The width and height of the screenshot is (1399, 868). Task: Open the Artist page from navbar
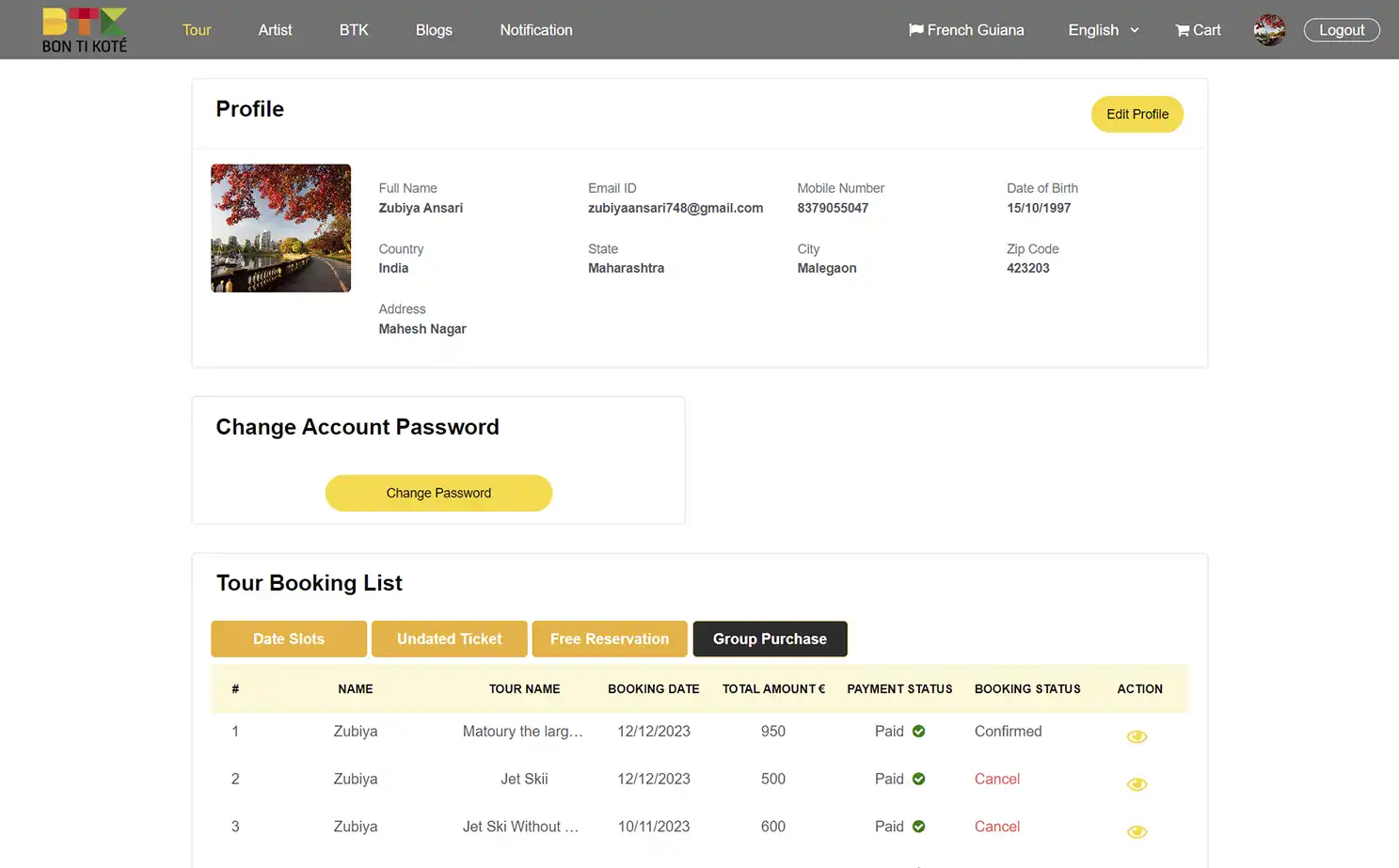pos(275,29)
